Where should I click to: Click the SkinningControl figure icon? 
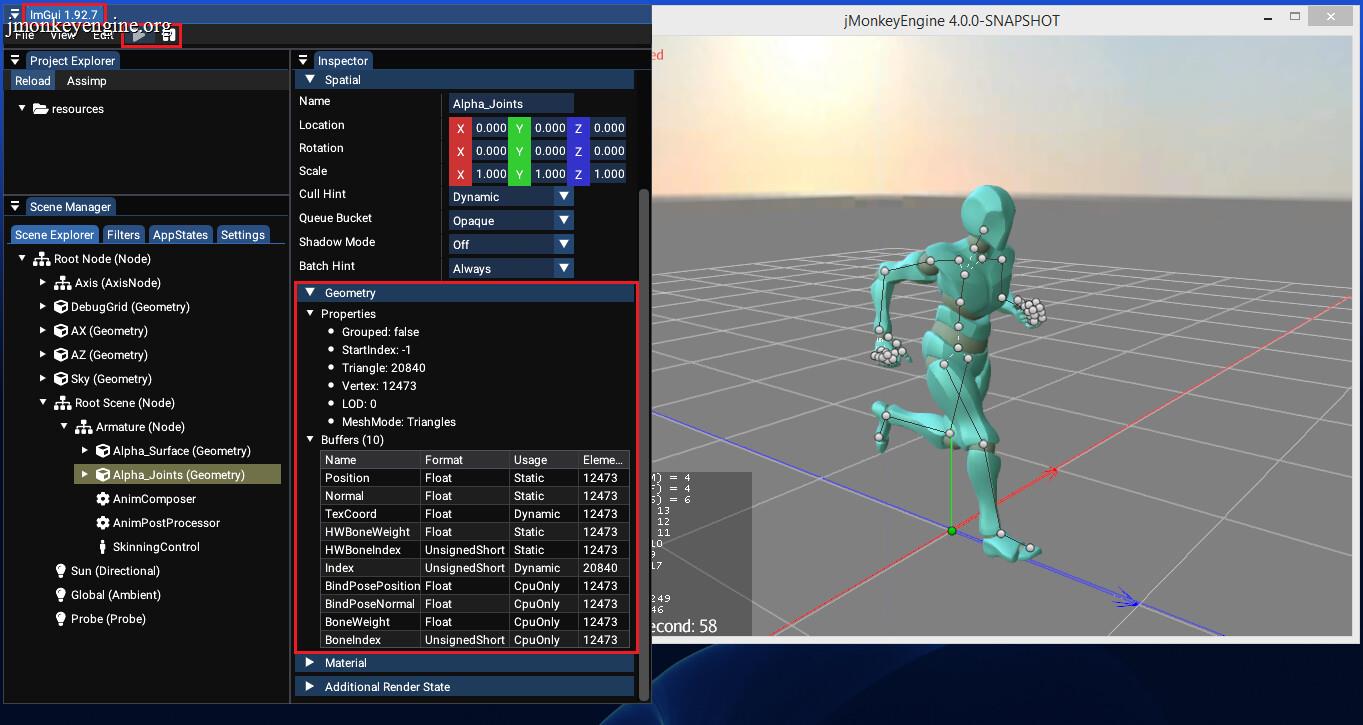pos(102,547)
